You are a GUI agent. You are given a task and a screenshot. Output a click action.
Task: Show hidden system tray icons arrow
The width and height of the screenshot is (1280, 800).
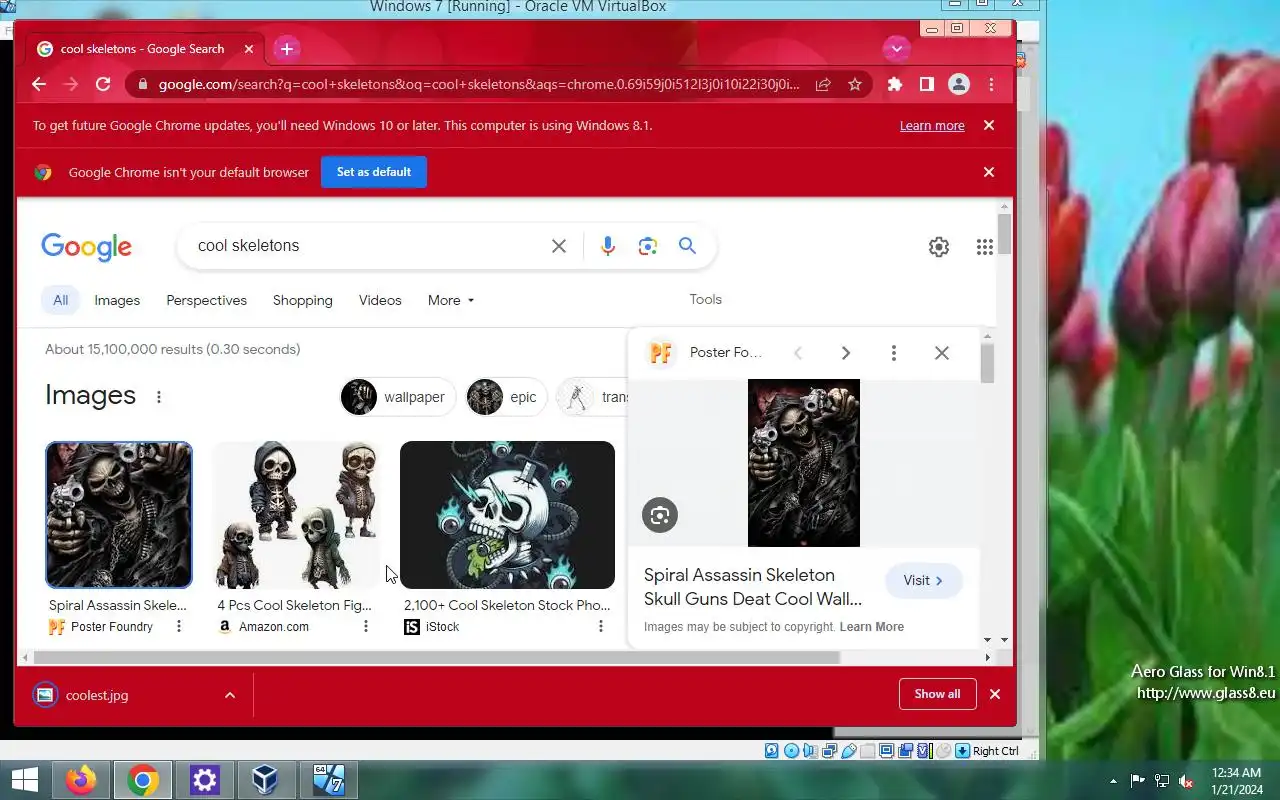pyautogui.click(x=1113, y=781)
